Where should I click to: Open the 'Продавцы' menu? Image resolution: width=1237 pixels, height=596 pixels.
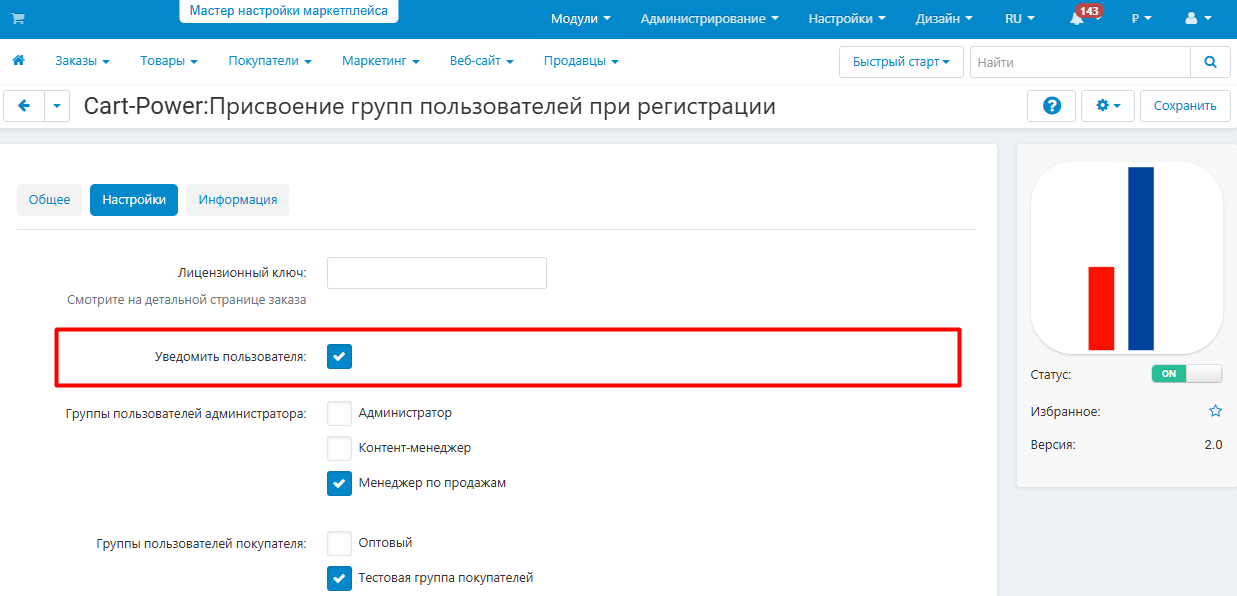pos(581,62)
